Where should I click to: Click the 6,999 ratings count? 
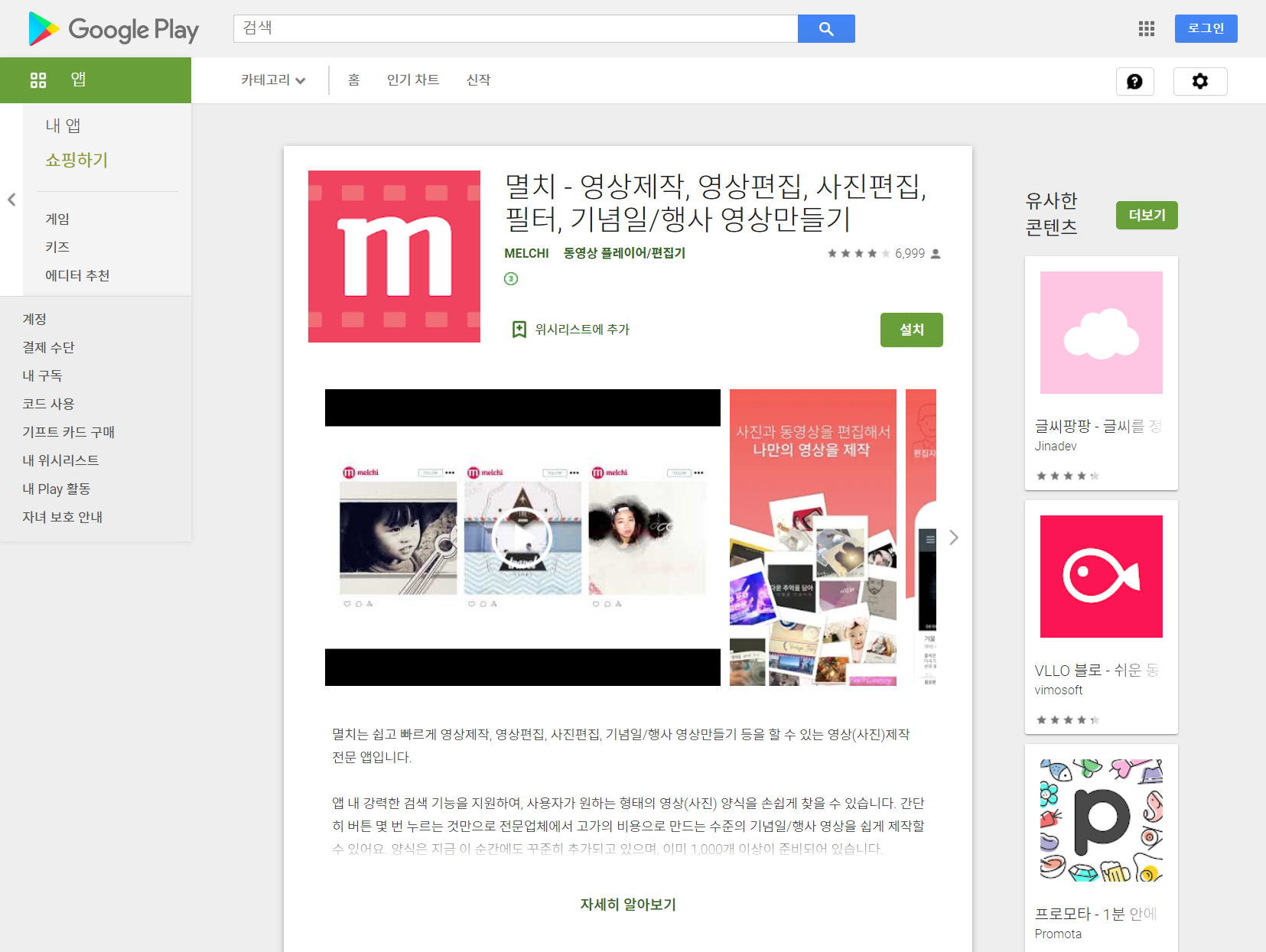(910, 253)
